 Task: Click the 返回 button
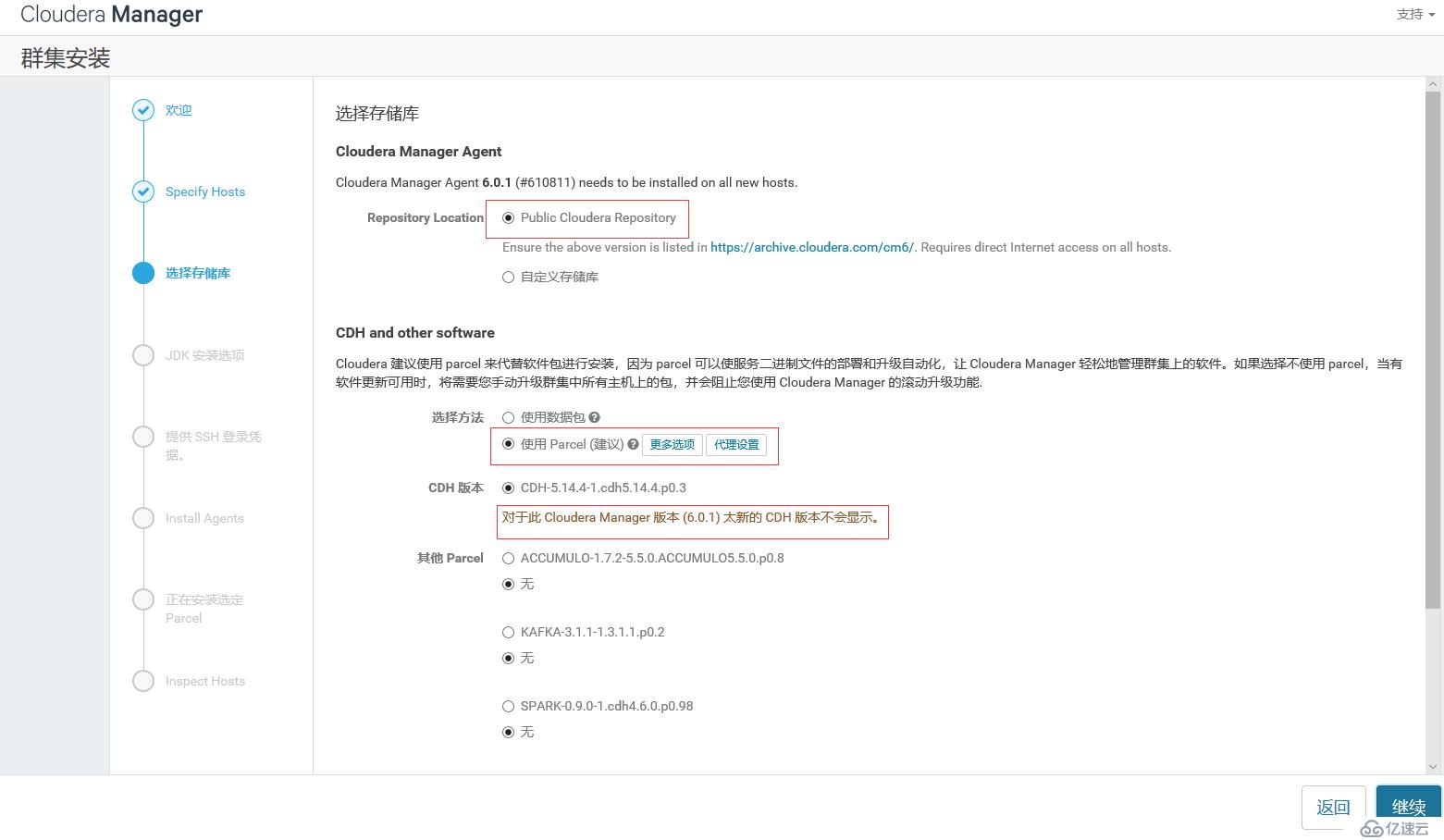coord(1333,808)
